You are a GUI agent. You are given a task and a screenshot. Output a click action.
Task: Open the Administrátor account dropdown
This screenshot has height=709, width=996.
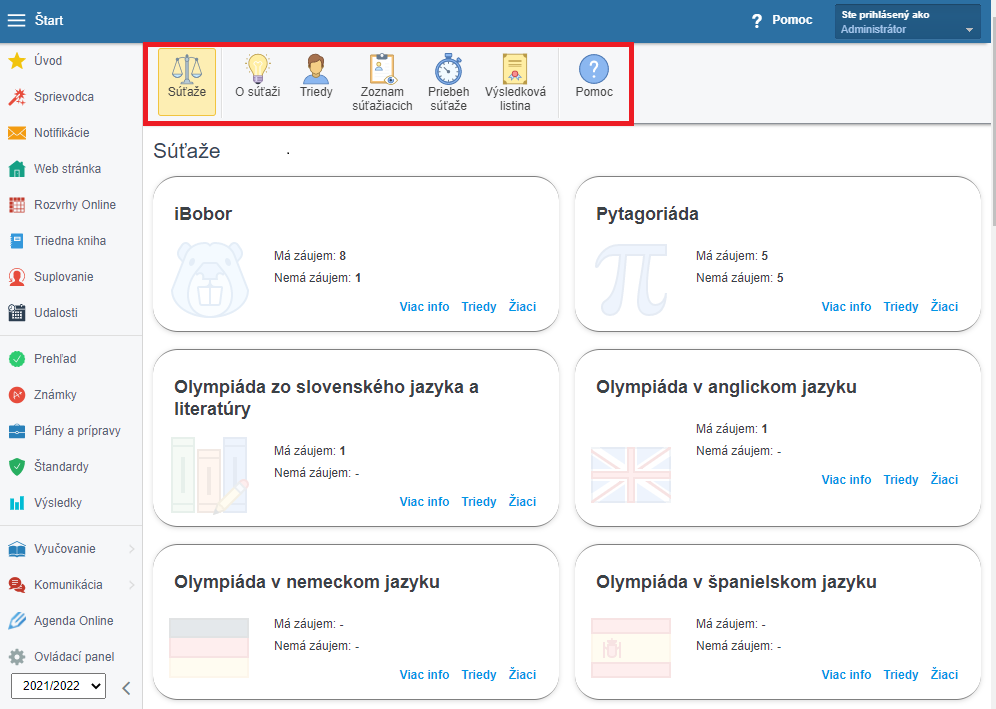(x=907, y=22)
